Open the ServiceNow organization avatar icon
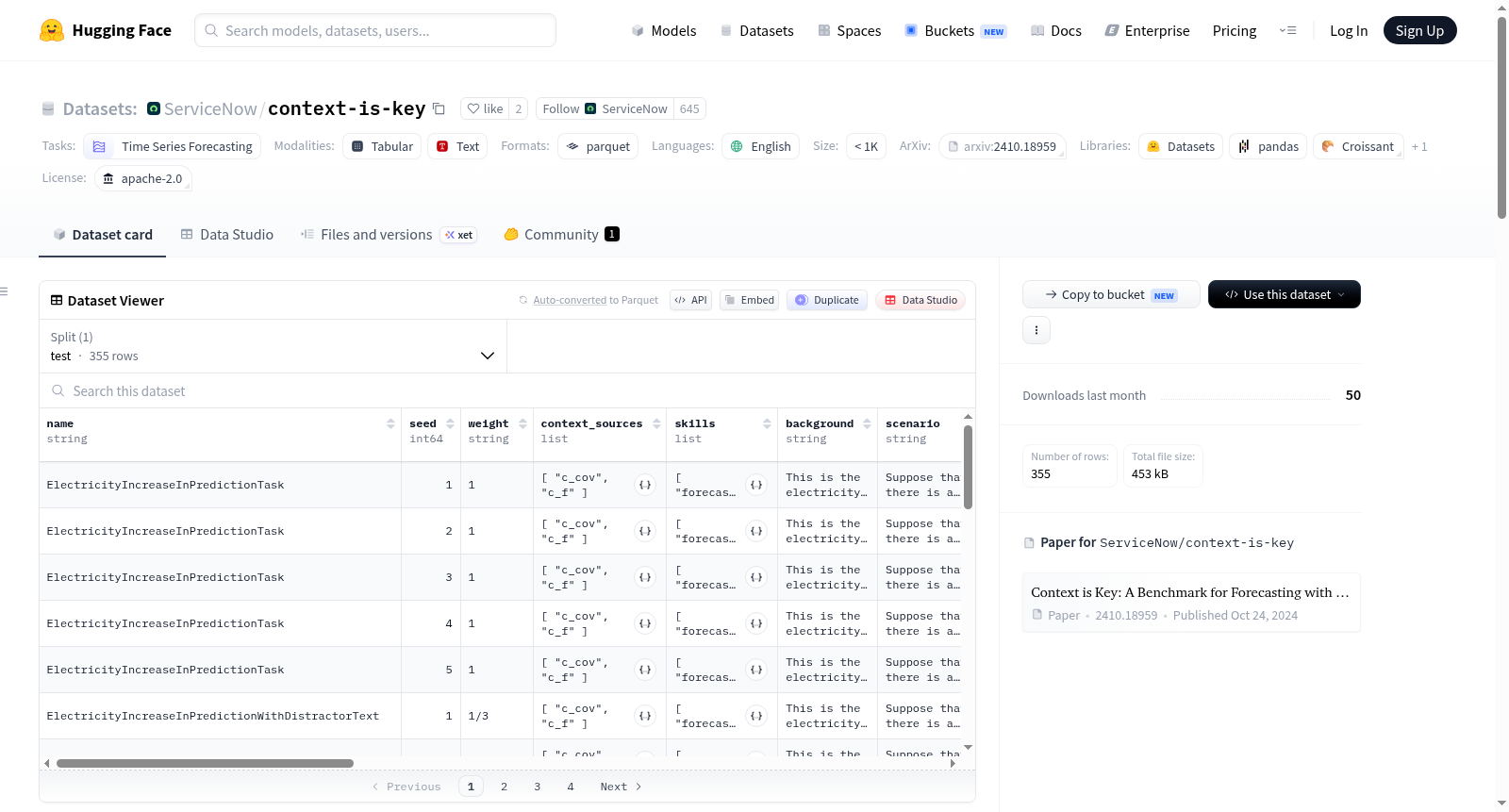 click(154, 108)
